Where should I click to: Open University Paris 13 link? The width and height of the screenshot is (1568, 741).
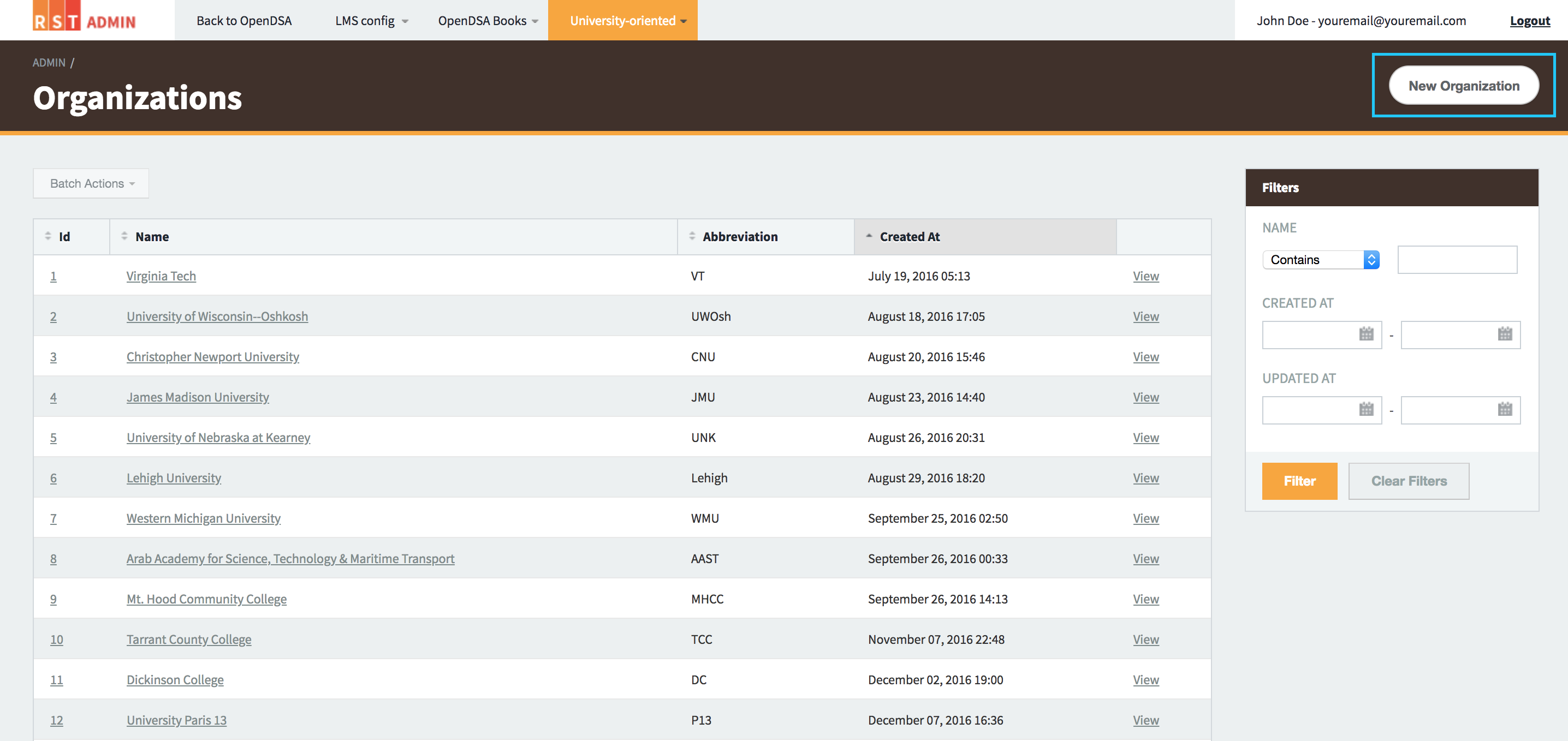coord(176,720)
